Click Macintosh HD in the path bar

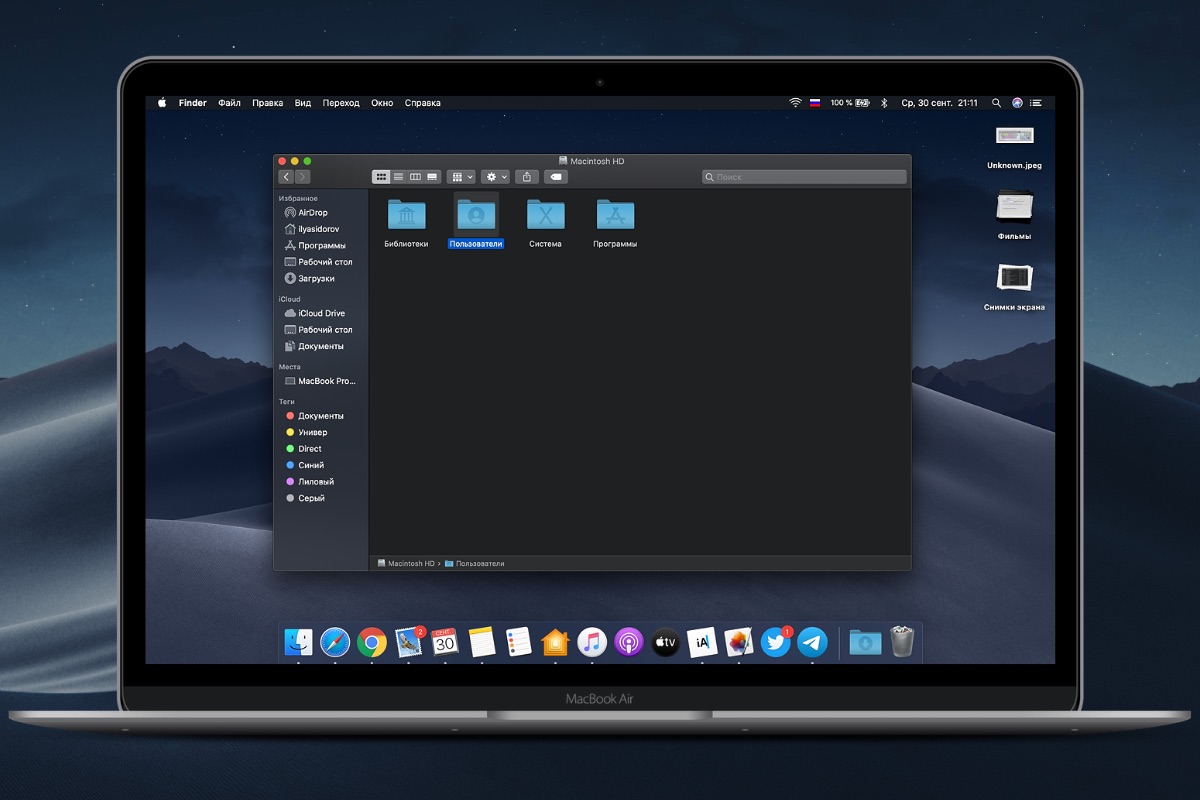pos(406,564)
